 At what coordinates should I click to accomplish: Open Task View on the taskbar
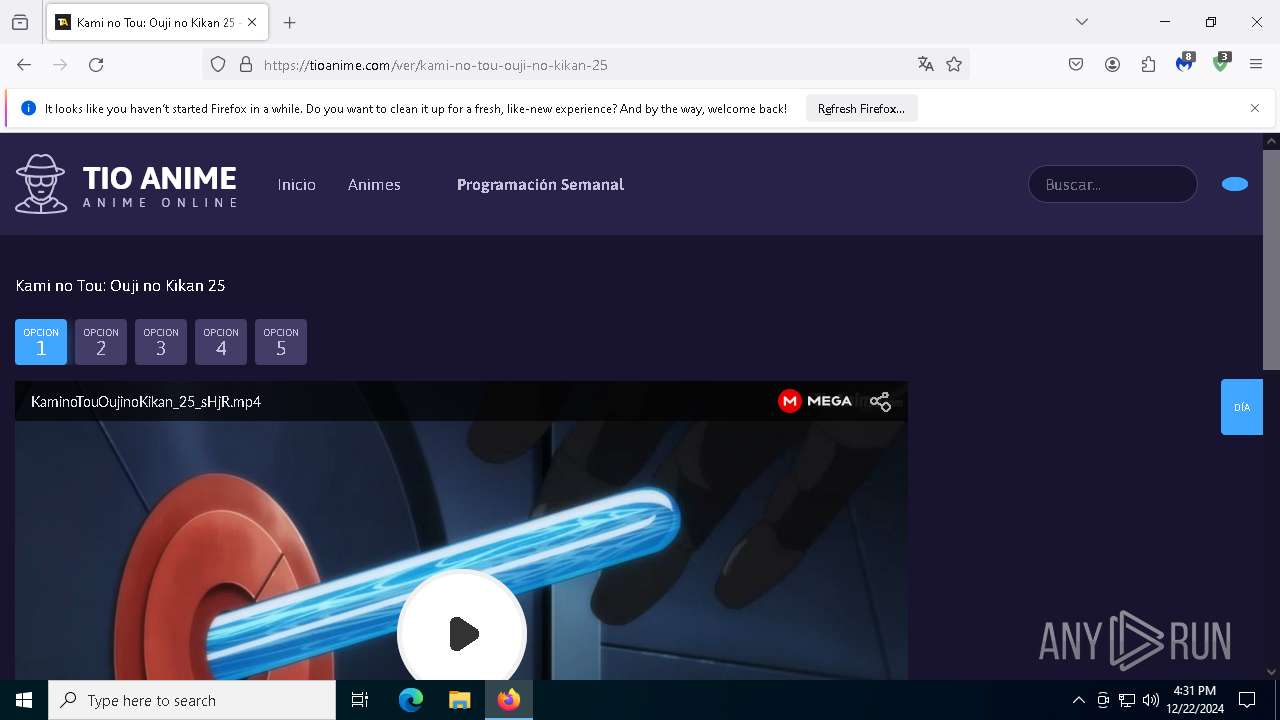[360, 700]
